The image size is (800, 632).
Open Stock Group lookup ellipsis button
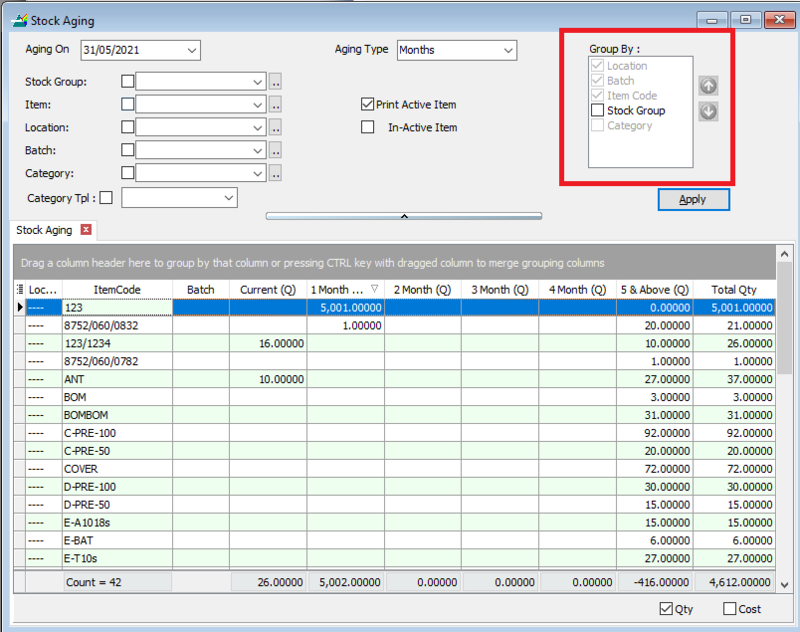click(x=275, y=82)
